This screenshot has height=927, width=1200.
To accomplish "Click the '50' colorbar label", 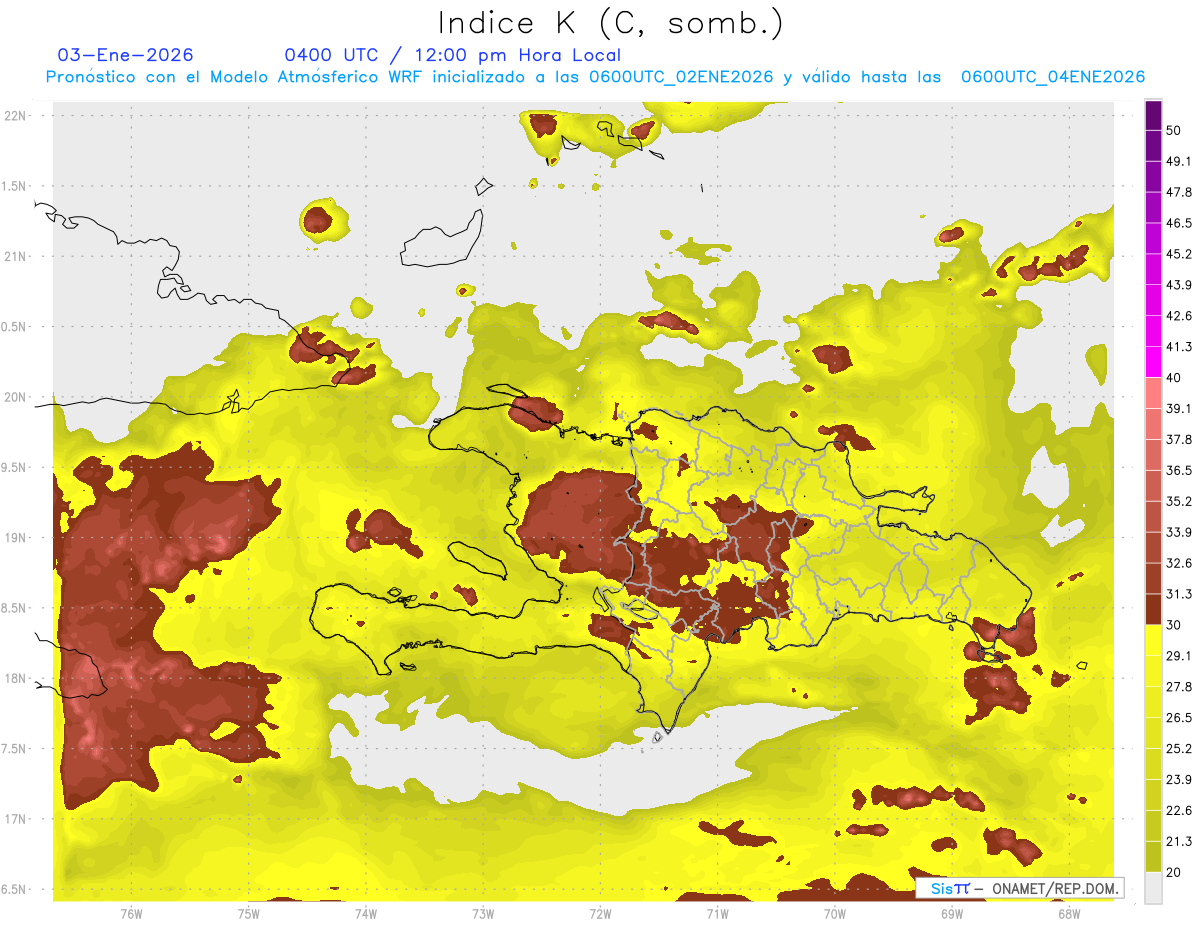I will click(1174, 130).
